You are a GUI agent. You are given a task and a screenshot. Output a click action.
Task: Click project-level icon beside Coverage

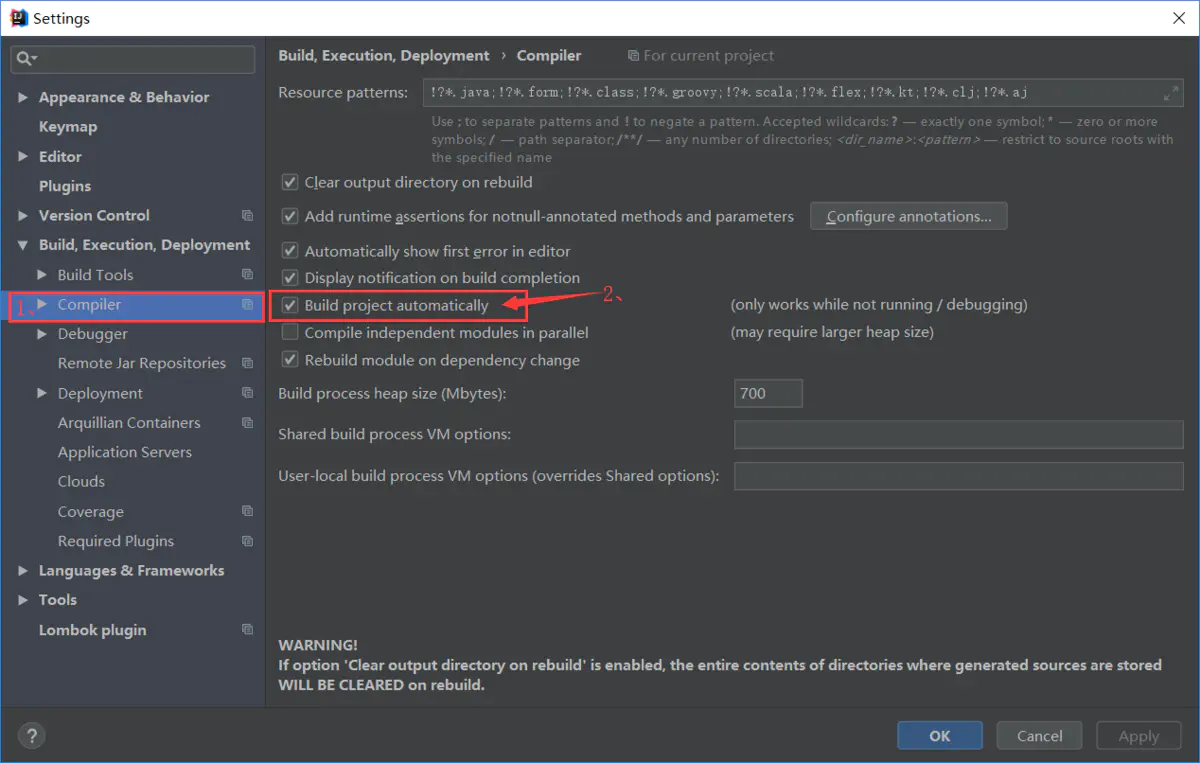tap(247, 511)
